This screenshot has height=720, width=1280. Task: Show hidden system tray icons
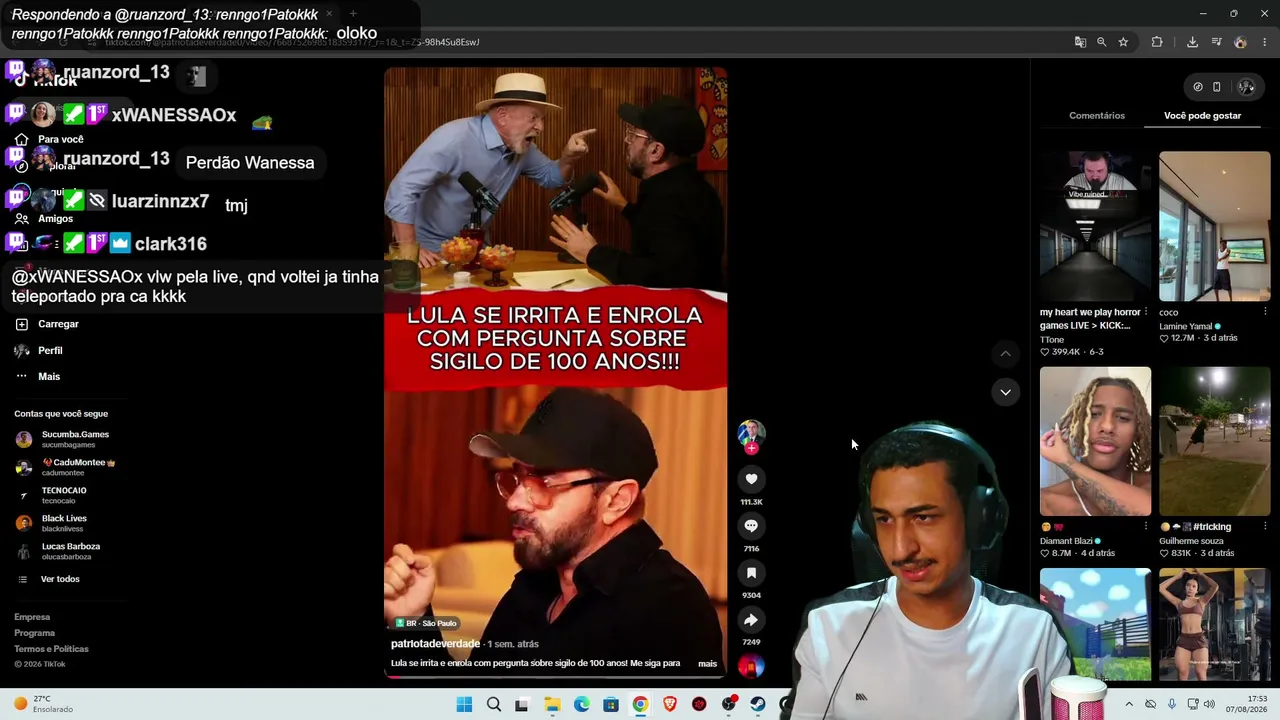click(1129, 704)
